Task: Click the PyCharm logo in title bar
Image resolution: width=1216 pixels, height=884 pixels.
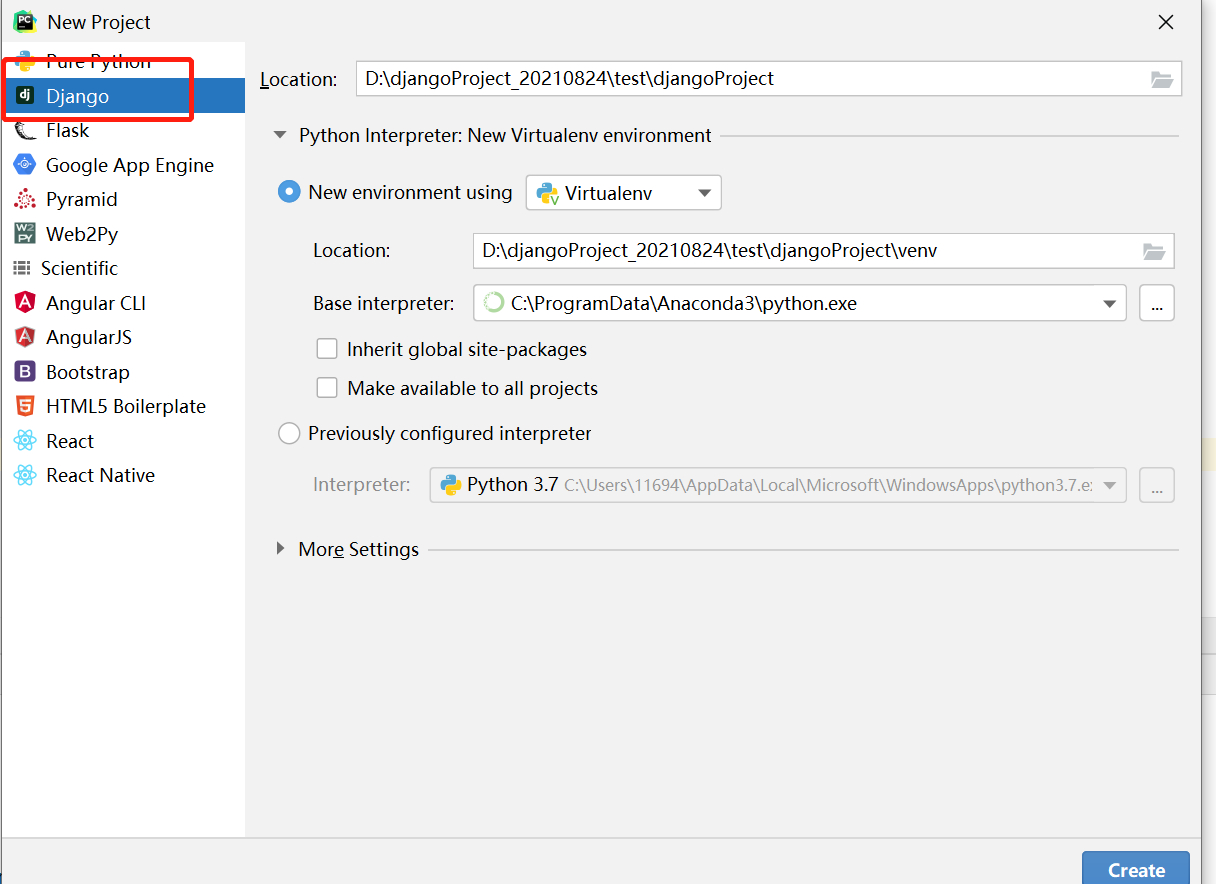Action: [25, 21]
